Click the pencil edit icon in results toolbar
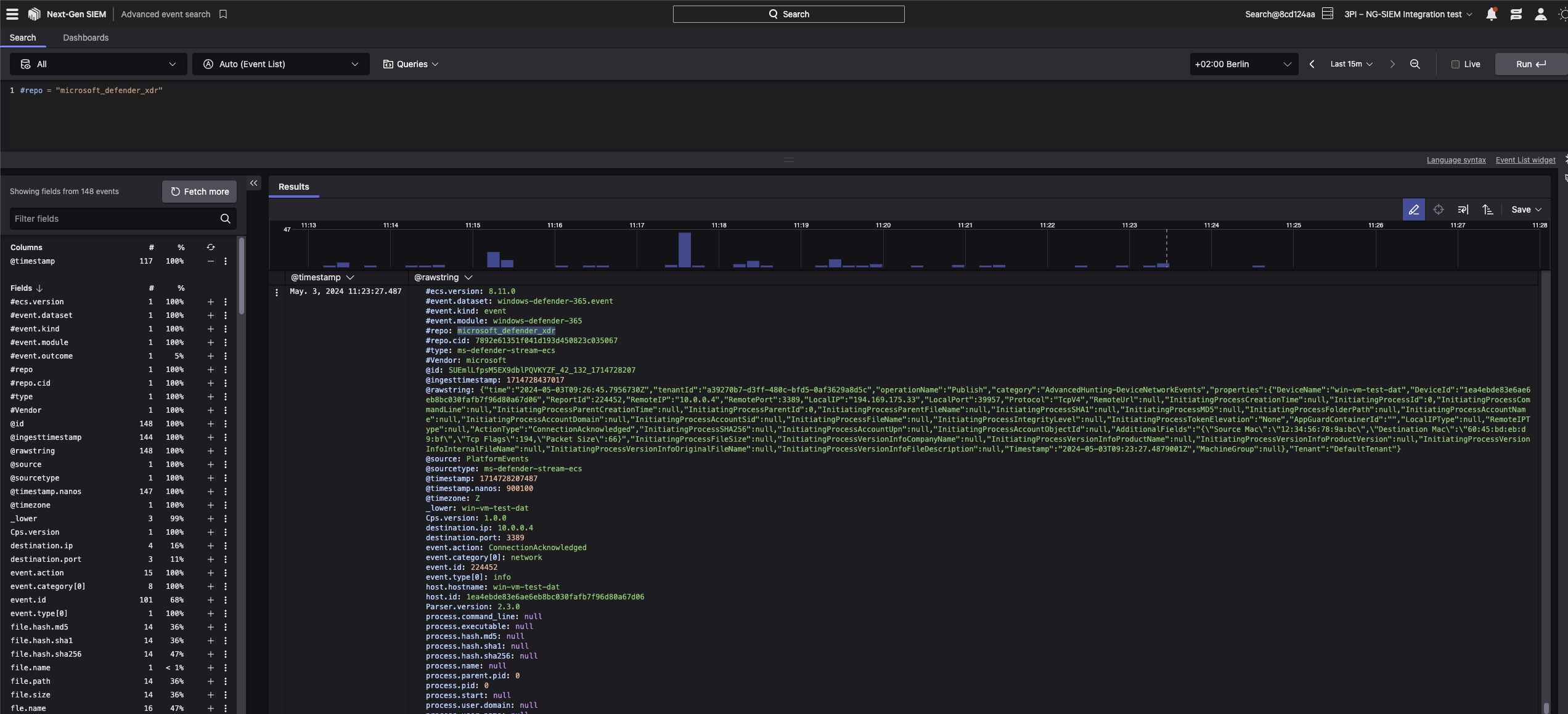This screenshot has height=714, width=1568. 1413,209
